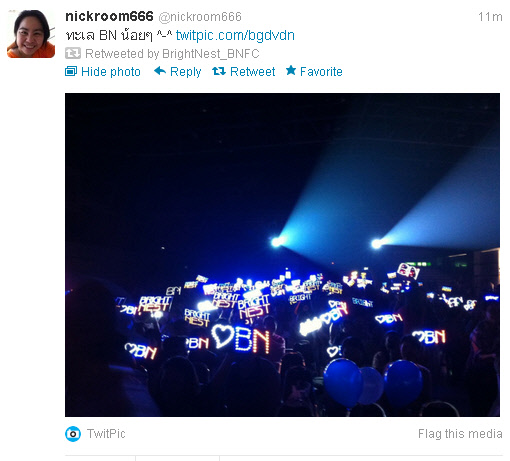This screenshot has width=510, height=461.
Task: Open the nickroom666 profile avatar
Action: pyautogui.click(x=31, y=34)
